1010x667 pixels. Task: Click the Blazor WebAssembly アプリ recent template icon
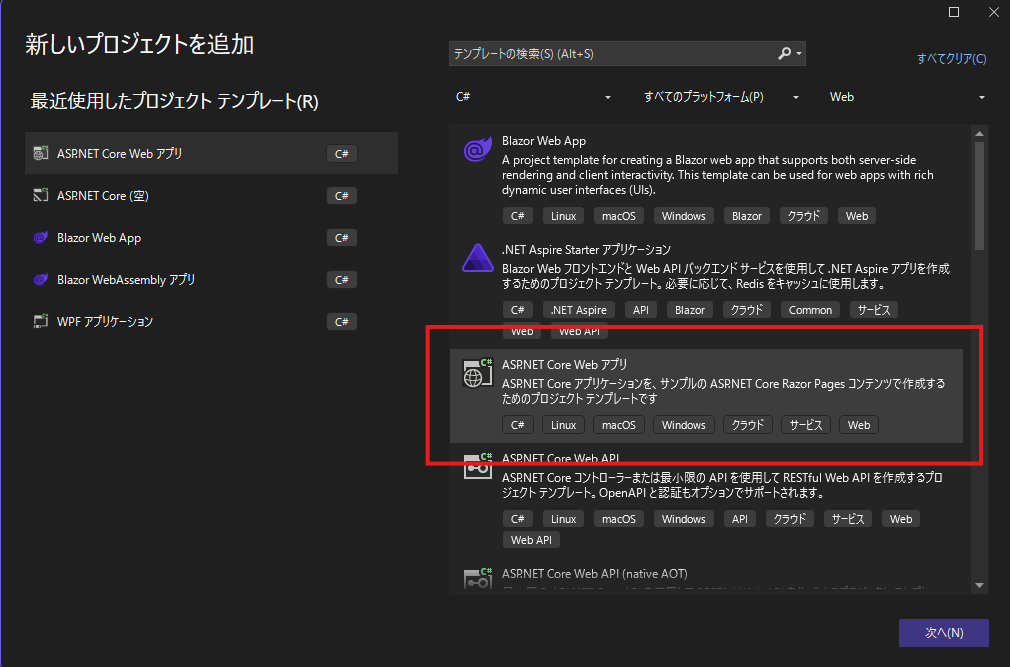pos(41,279)
